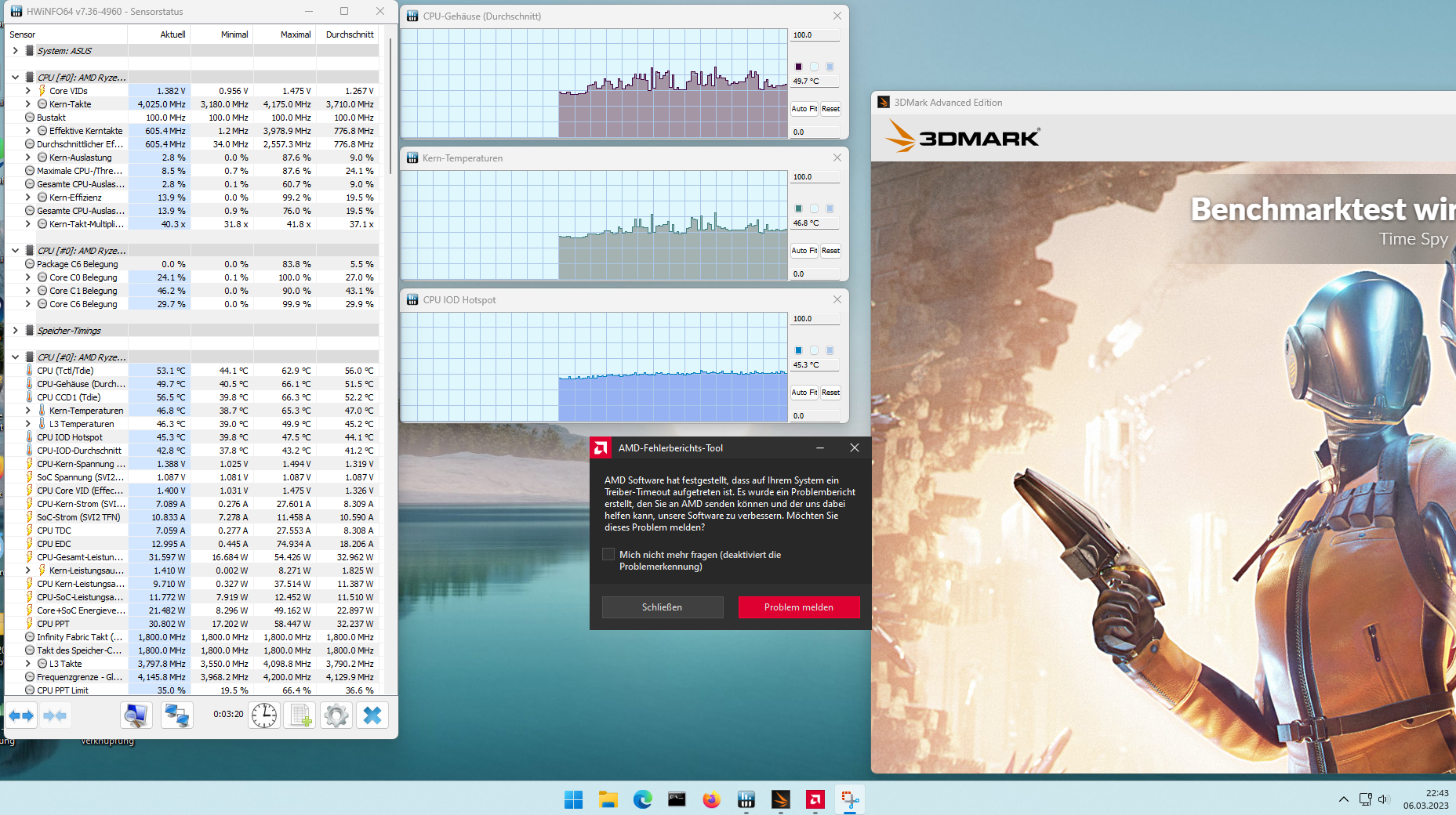Show hidden system tray icons chevron
Viewport: 1456px width, 815px height.
click(1344, 799)
